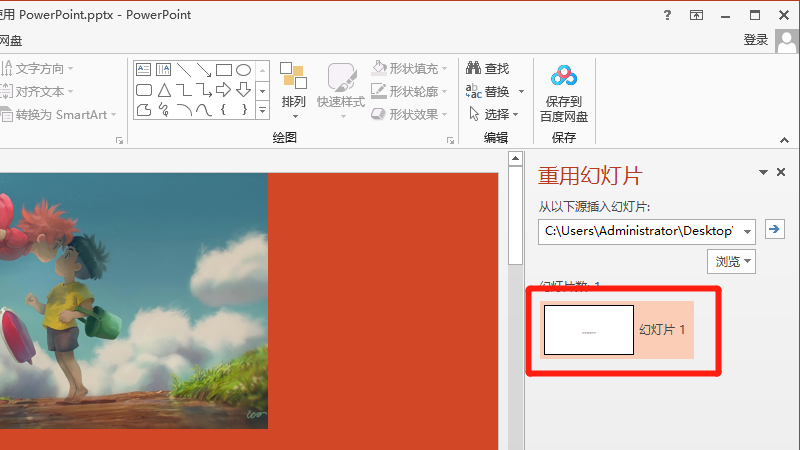The image size is (800, 450).
Task: Collapse the ribbon with the chevron
Action: click(x=783, y=139)
